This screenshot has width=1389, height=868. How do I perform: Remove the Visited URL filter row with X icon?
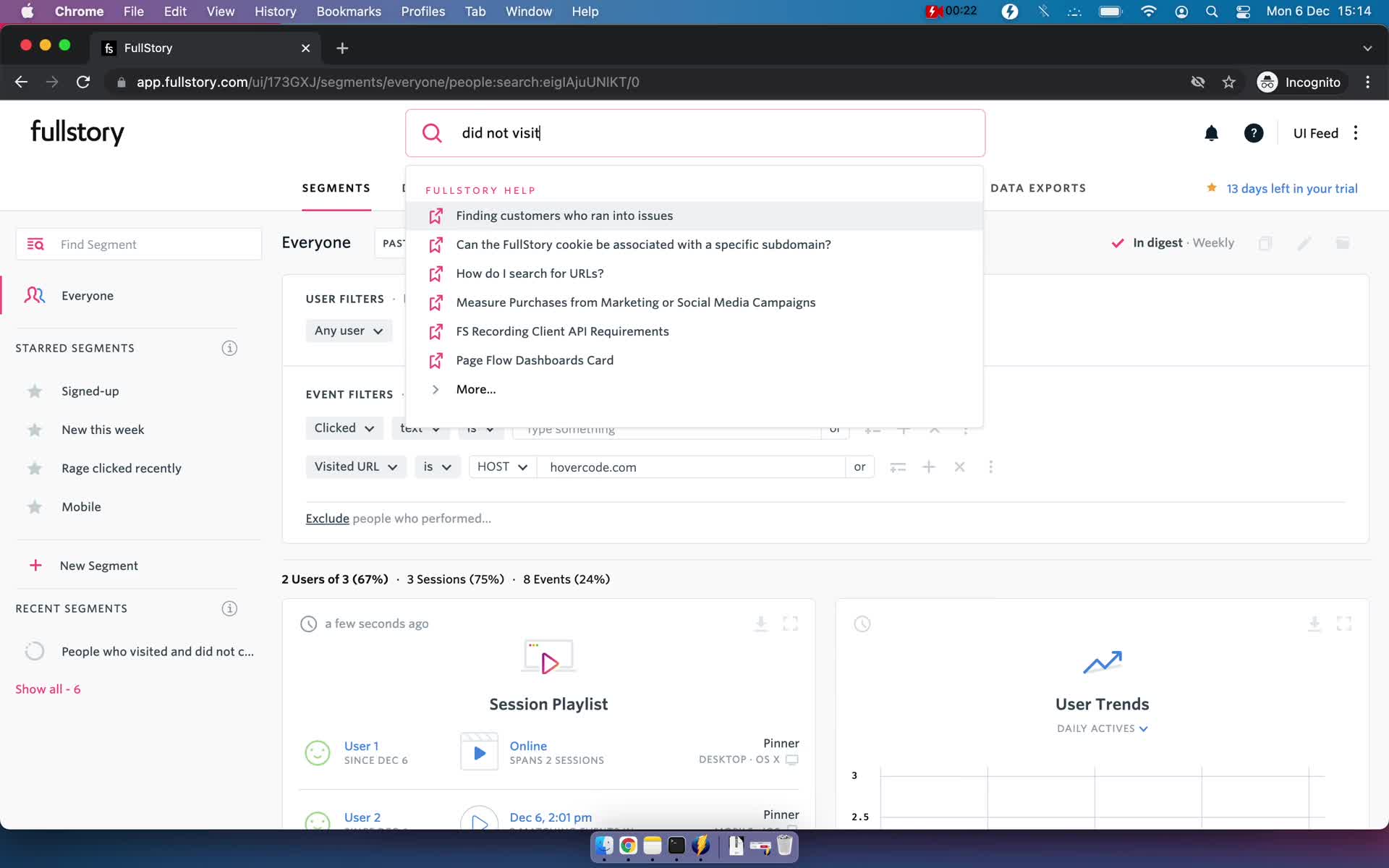point(959,467)
